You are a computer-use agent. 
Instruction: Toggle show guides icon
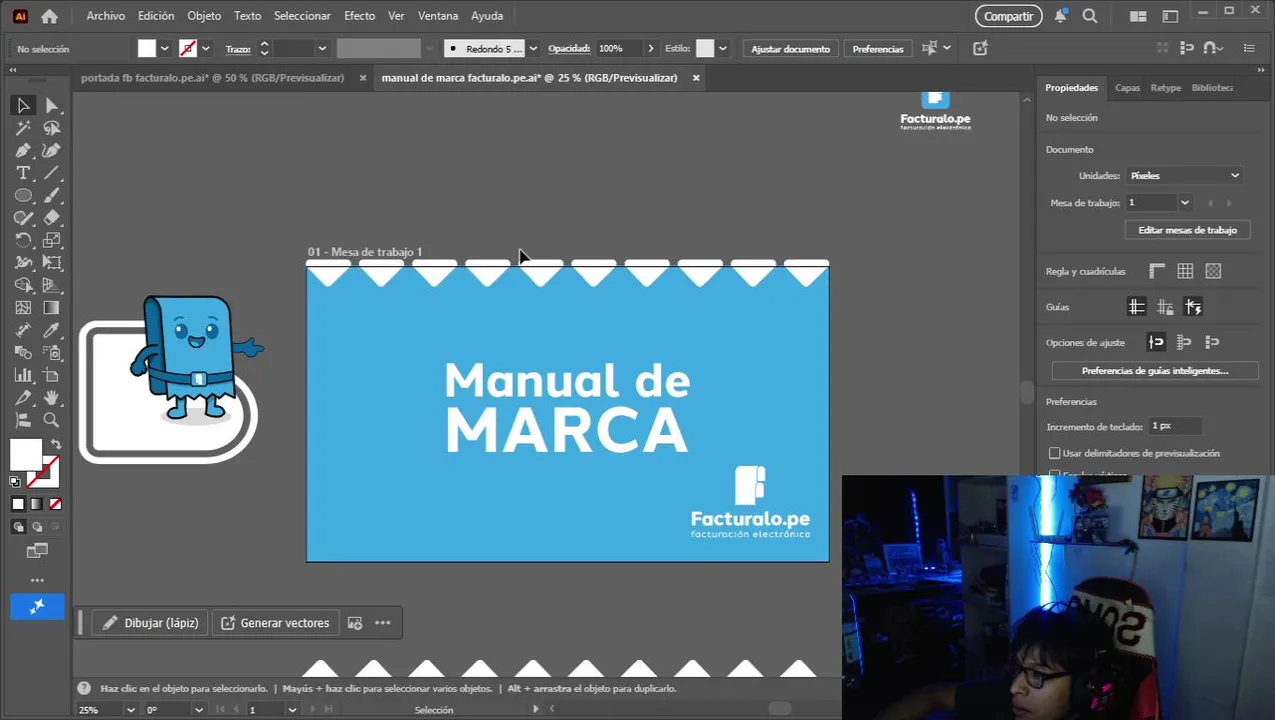[x=1136, y=307]
